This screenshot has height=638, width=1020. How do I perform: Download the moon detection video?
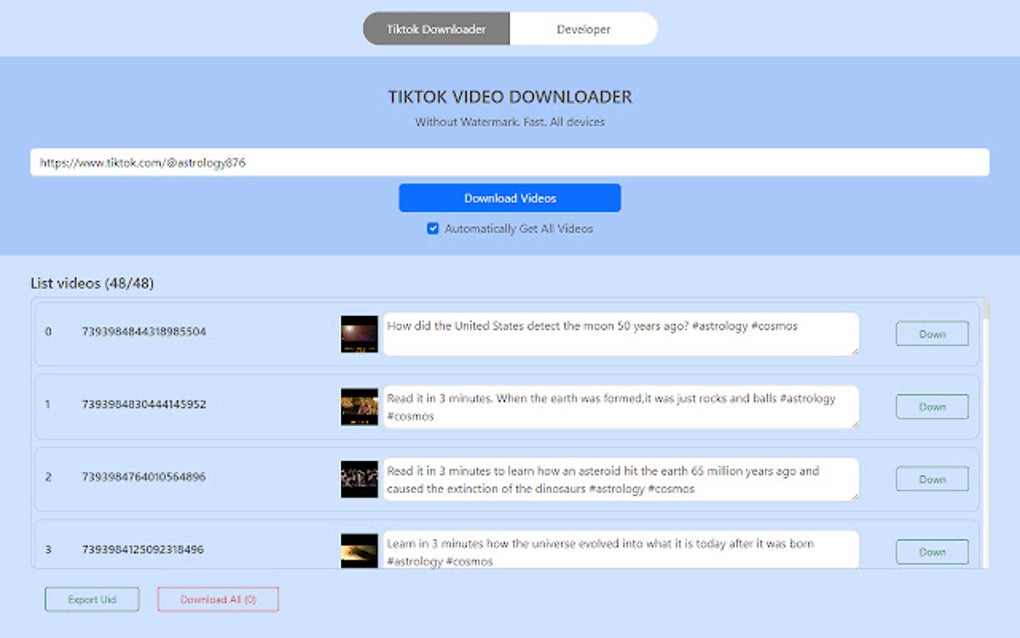coord(931,334)
